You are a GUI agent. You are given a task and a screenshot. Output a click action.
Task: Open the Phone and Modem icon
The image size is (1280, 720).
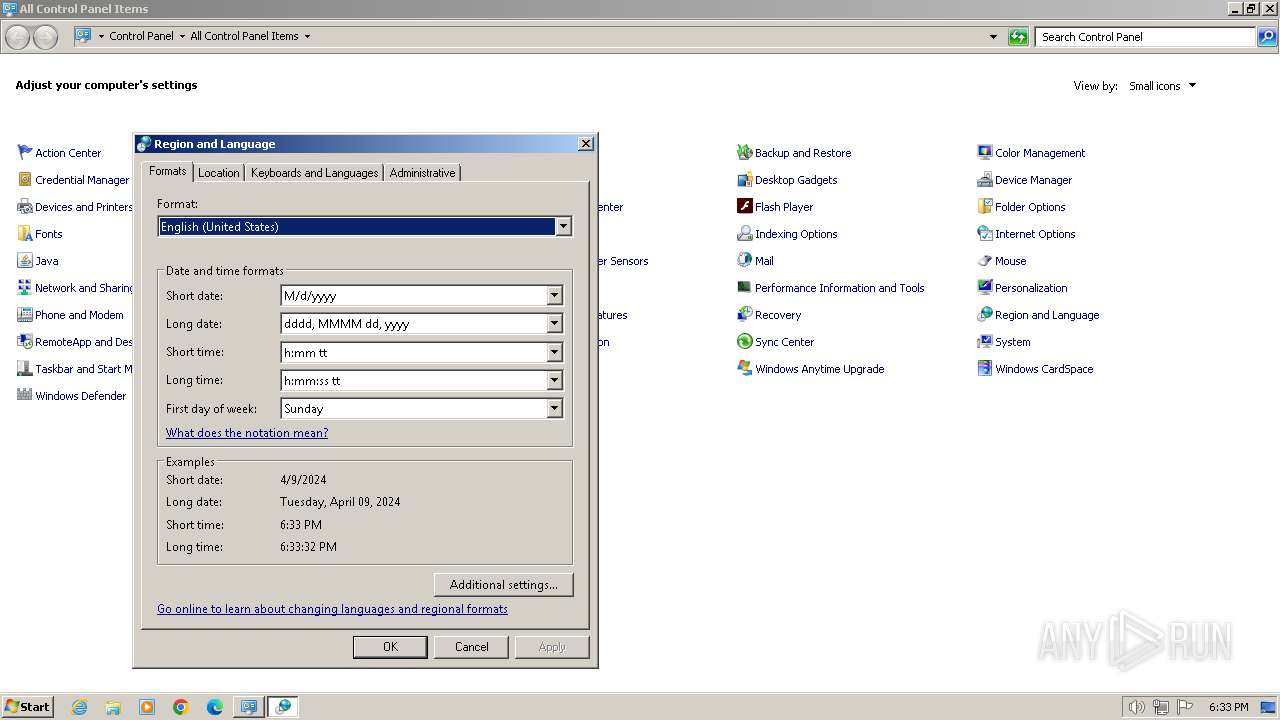coord(25,315)
